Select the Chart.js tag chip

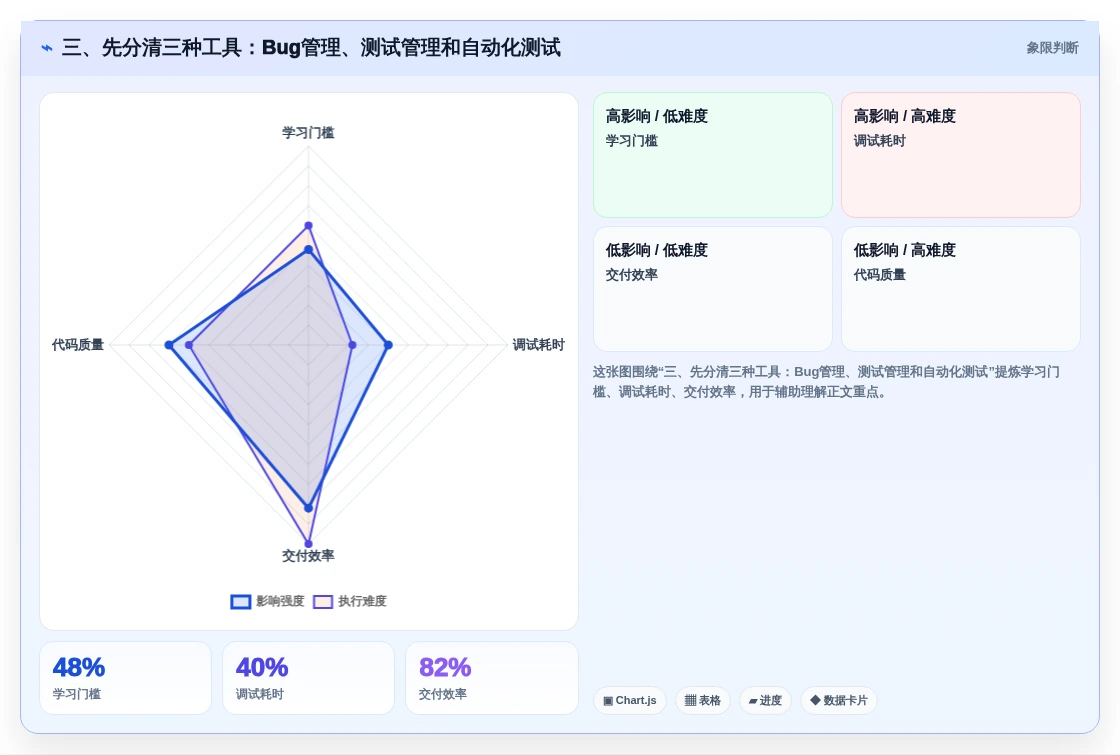pyautogui.click(x=629, y=701)
